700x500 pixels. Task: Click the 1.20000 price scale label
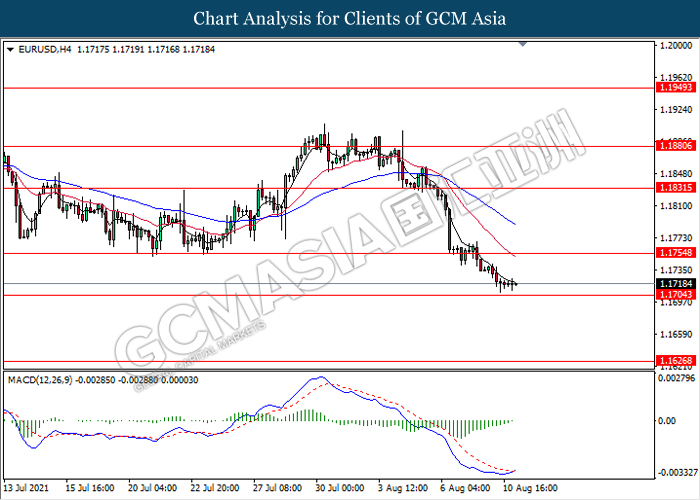click(x=677, y=46)
